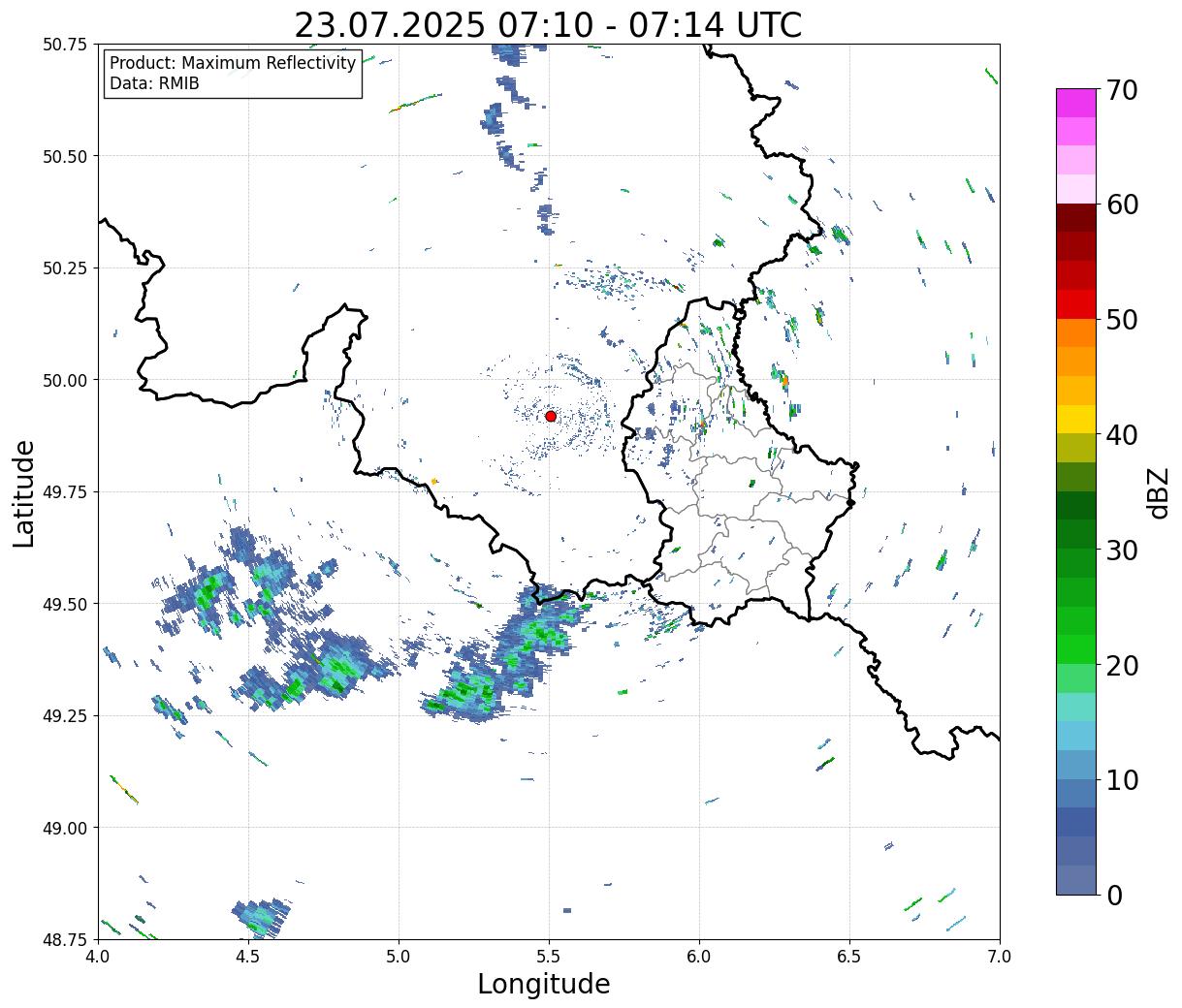This screenshot has height=1008, width=1182.
Task: Click the colorbar tick label 30
Action: (x=1122, y=550)
